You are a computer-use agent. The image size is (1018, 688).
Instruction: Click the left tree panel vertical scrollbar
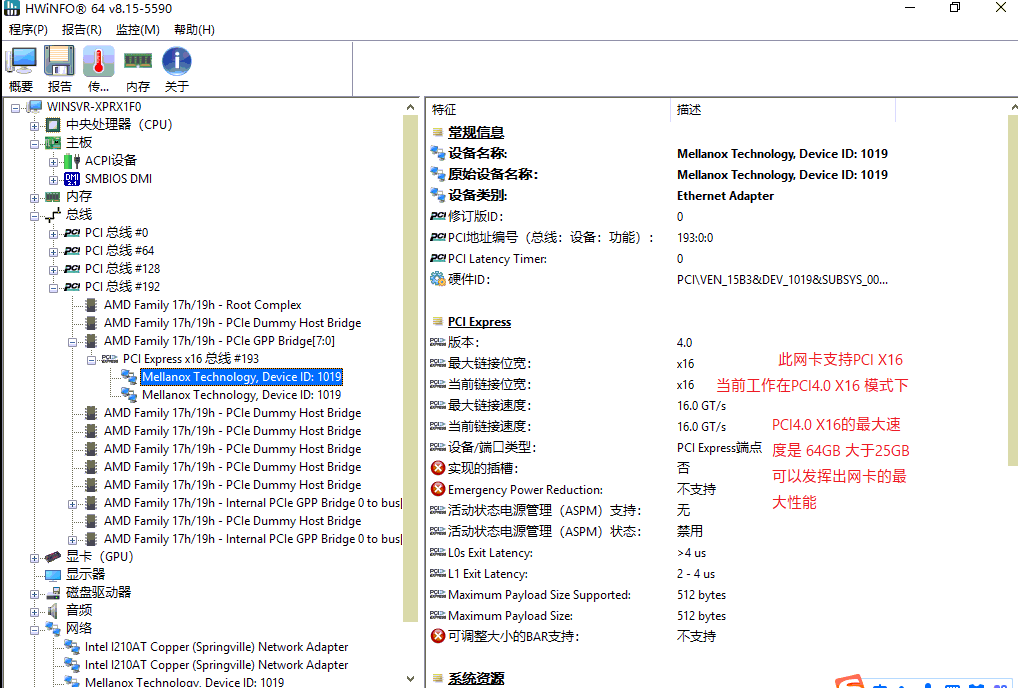click(410, 400)
